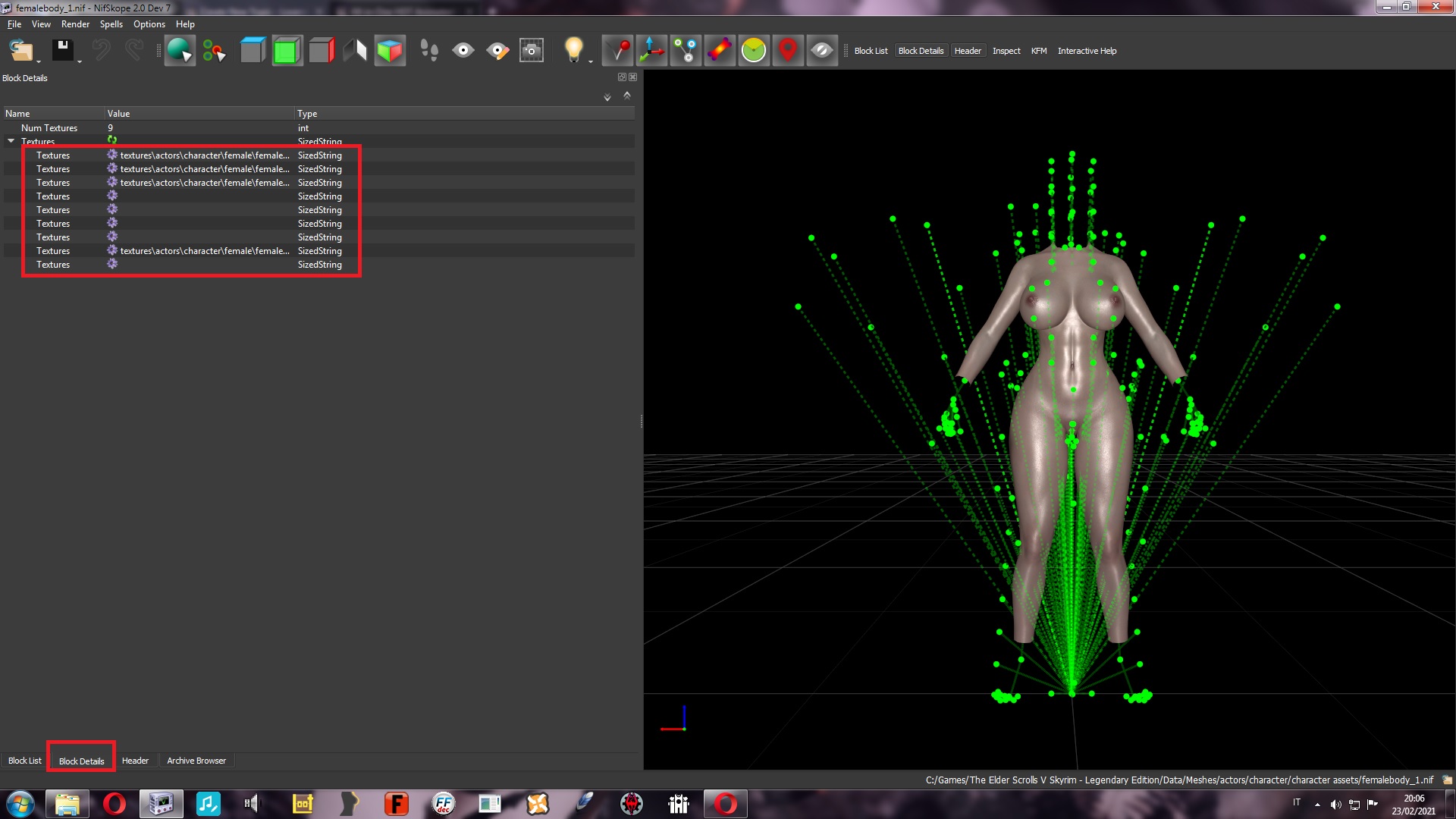Click the Name column header
Viewport: 1456px width, 819px height.
pyautogui.click(x=53, y=114)
